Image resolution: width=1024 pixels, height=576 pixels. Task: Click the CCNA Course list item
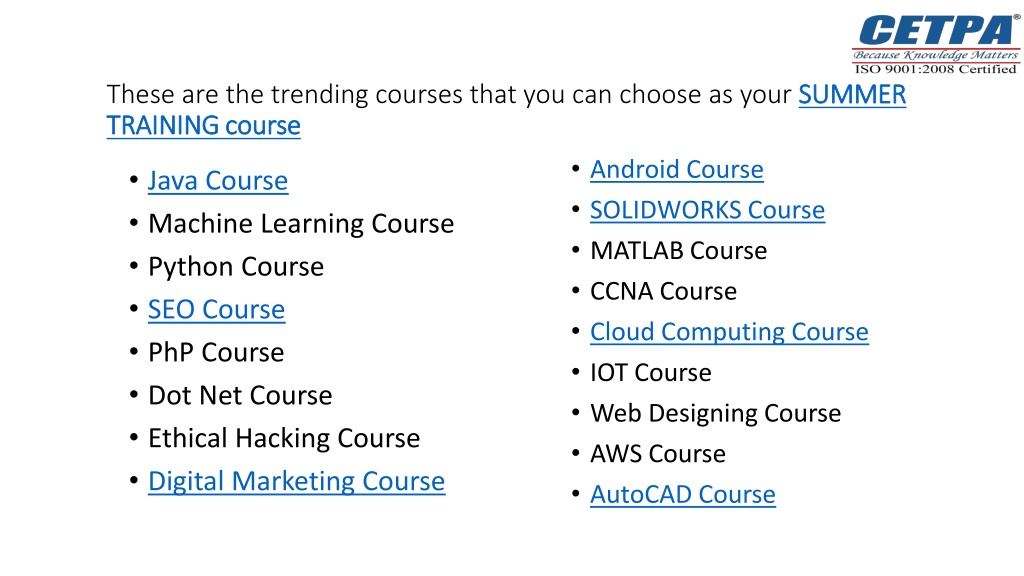664,291
